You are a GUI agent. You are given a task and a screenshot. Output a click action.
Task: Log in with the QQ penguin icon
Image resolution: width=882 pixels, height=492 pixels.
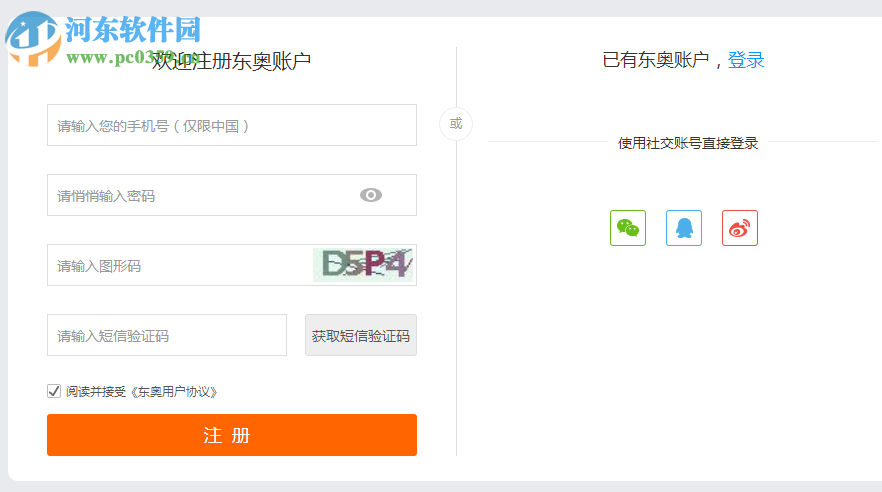tap(684, 228)
